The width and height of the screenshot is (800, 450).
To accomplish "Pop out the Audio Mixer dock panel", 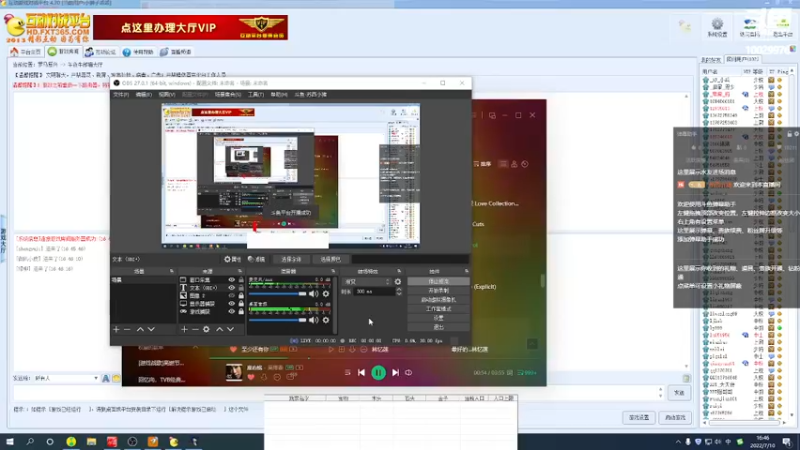I will (333, 271).
